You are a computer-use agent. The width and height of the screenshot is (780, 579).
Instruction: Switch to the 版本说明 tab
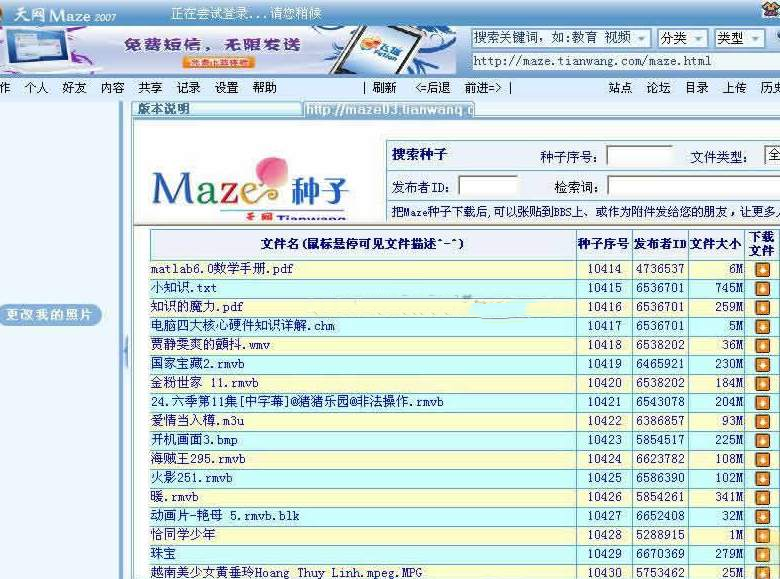click(217, 108)
